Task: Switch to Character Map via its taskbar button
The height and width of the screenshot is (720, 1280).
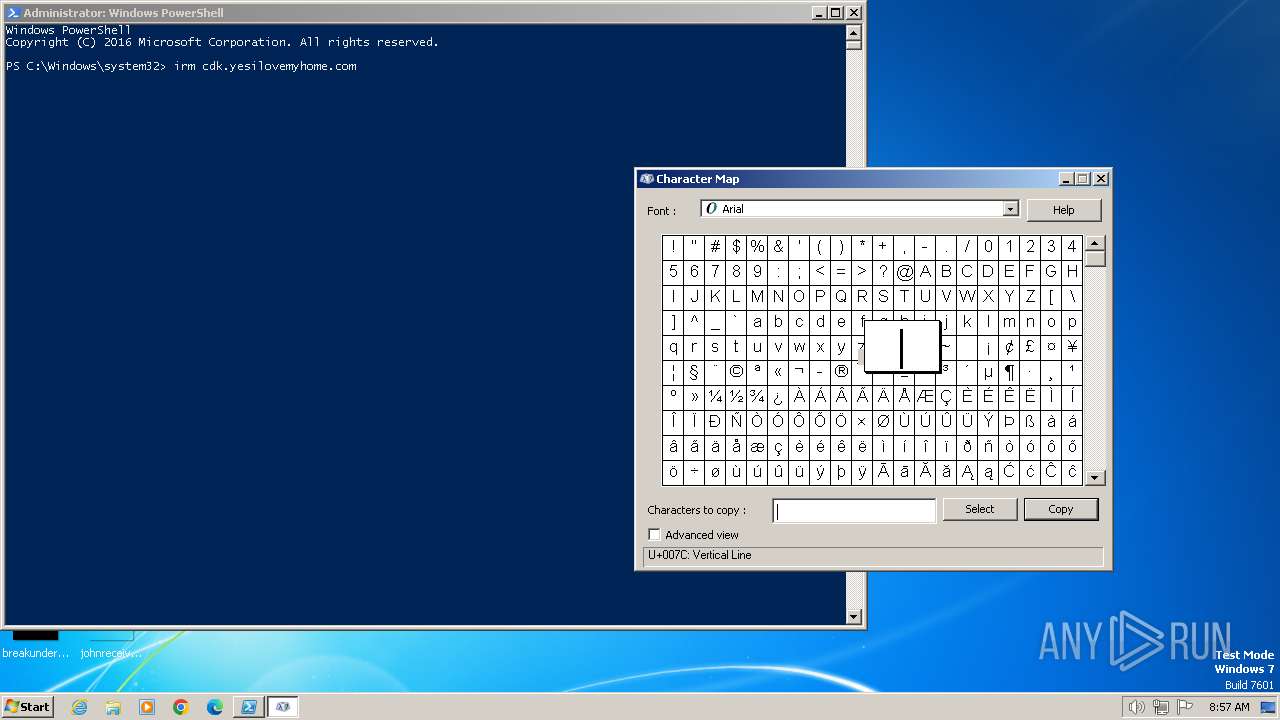Action: coord(283,707)
